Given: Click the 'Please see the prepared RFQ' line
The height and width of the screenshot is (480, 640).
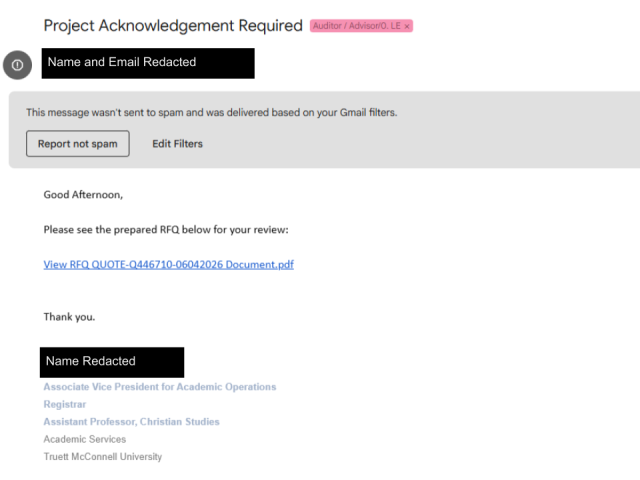Looking at the screenshot, I should (166, 230).
